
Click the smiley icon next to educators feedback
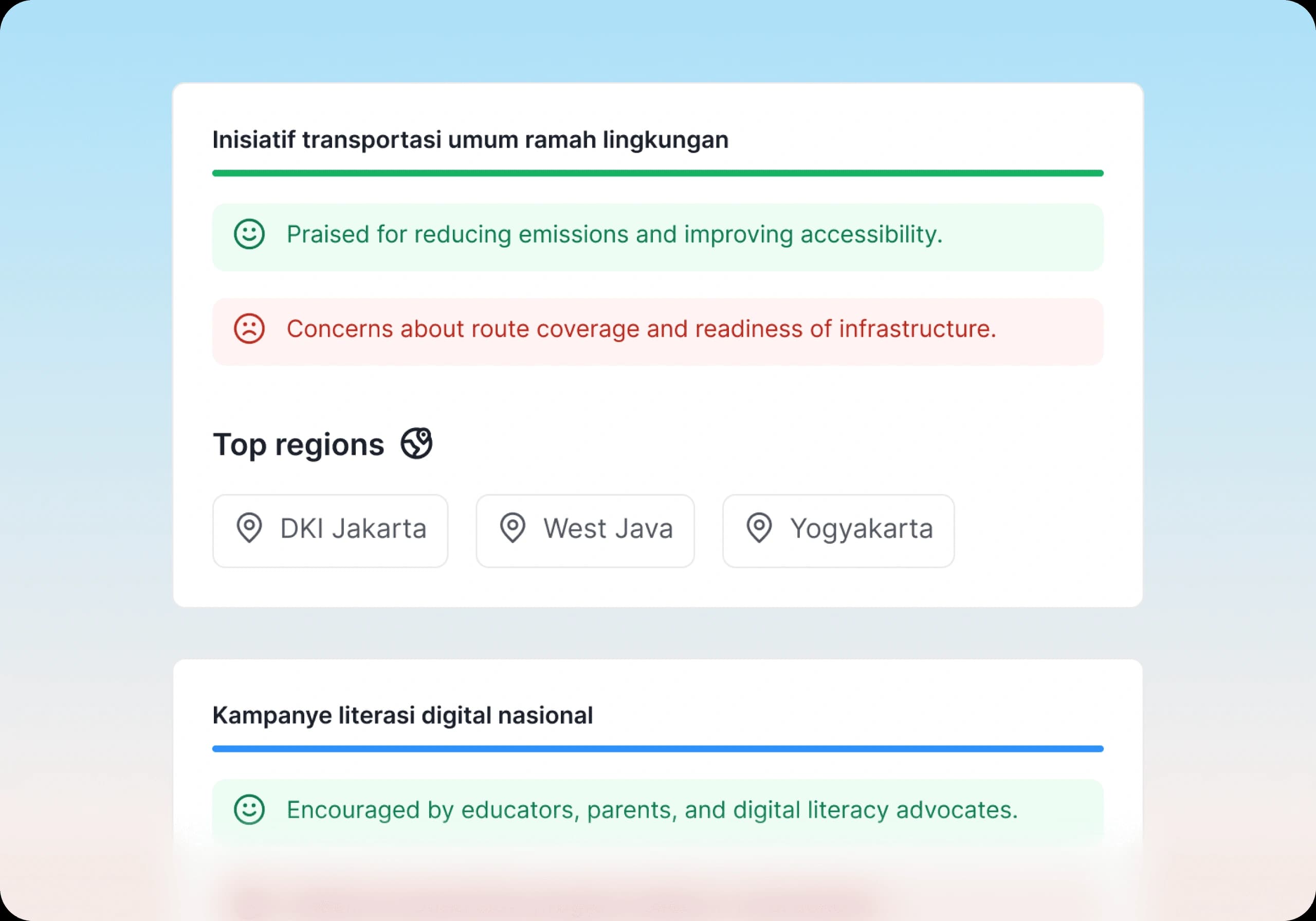[x=249, y=810]
